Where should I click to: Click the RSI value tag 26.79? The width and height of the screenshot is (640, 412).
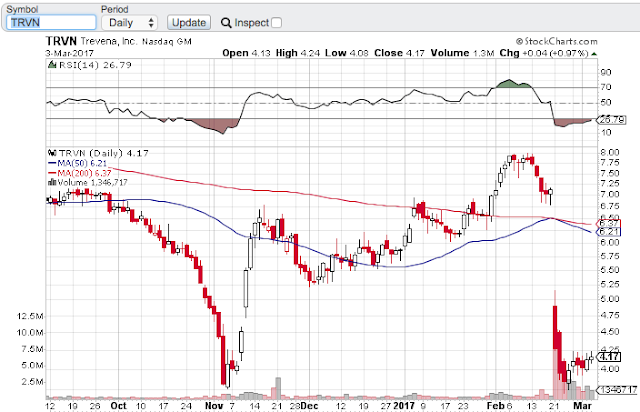[611, 120]
